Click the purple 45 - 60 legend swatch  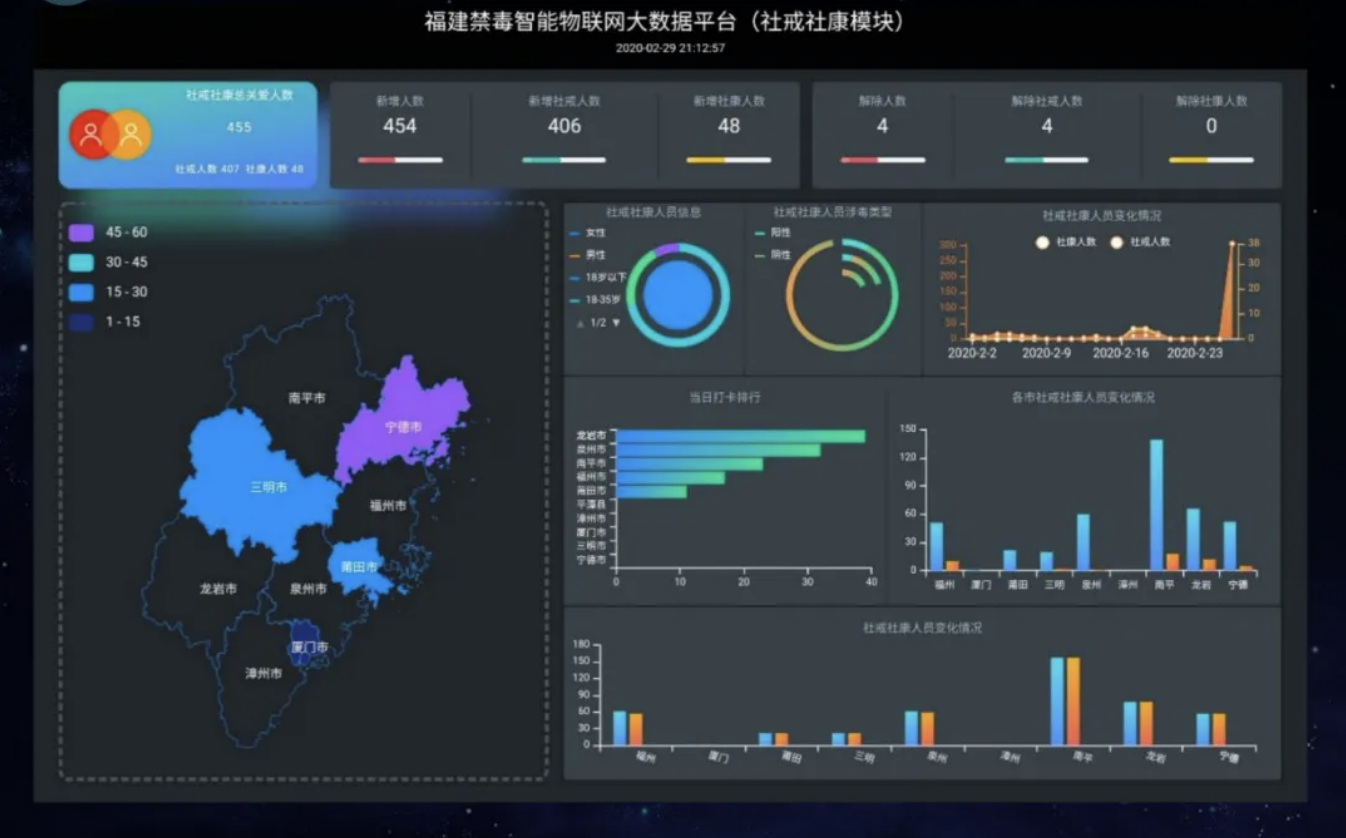pos(81,232)
